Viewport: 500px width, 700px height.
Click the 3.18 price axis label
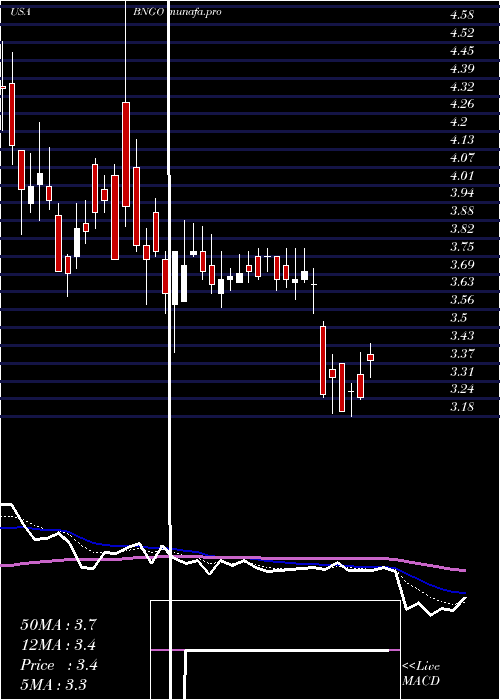(x=462, y=406)
